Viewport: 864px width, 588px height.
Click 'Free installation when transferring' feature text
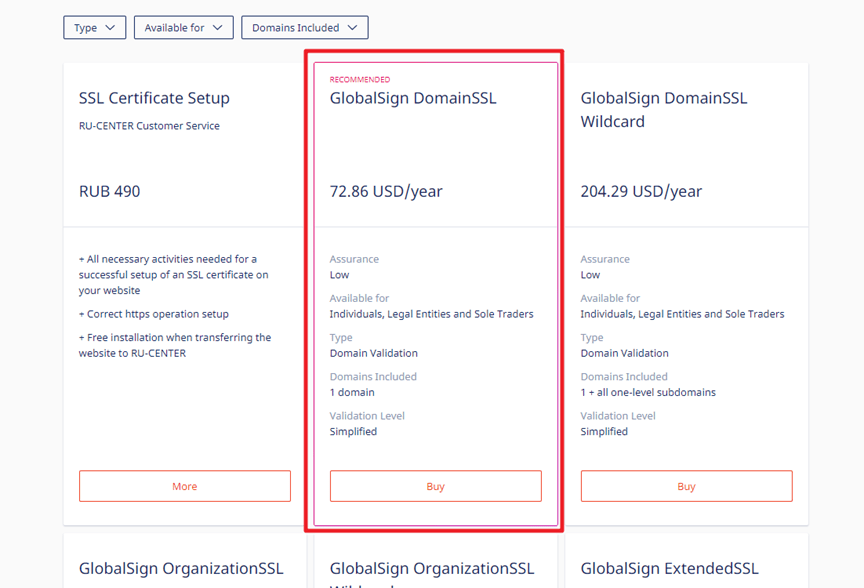pos(175,345)
